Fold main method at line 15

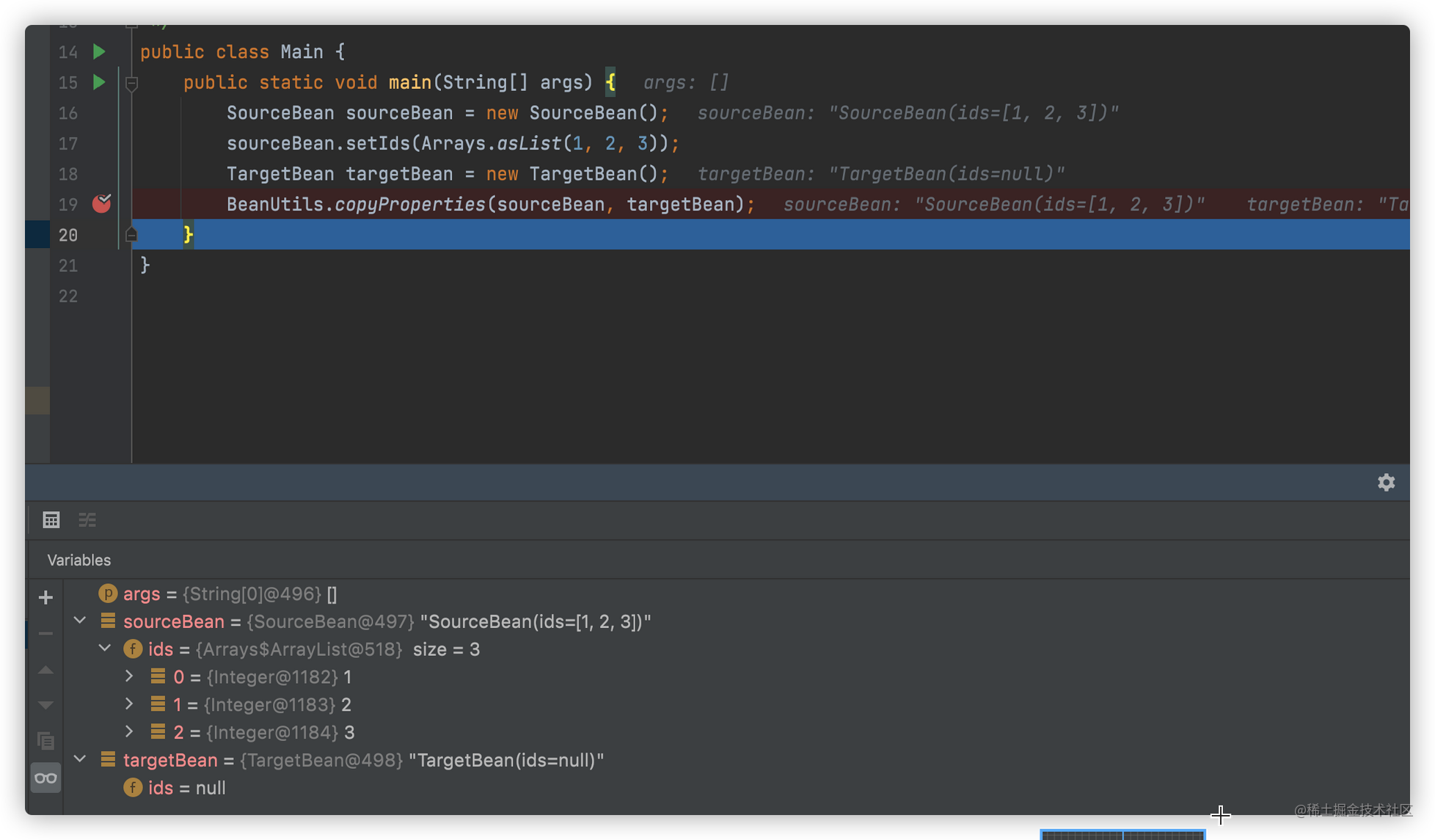pos(131,84)
